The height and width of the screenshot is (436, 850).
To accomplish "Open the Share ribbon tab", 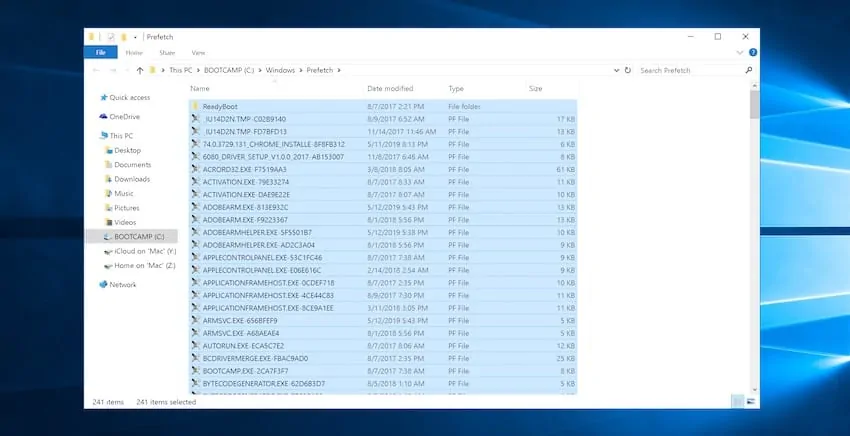I will pos(167,53).
